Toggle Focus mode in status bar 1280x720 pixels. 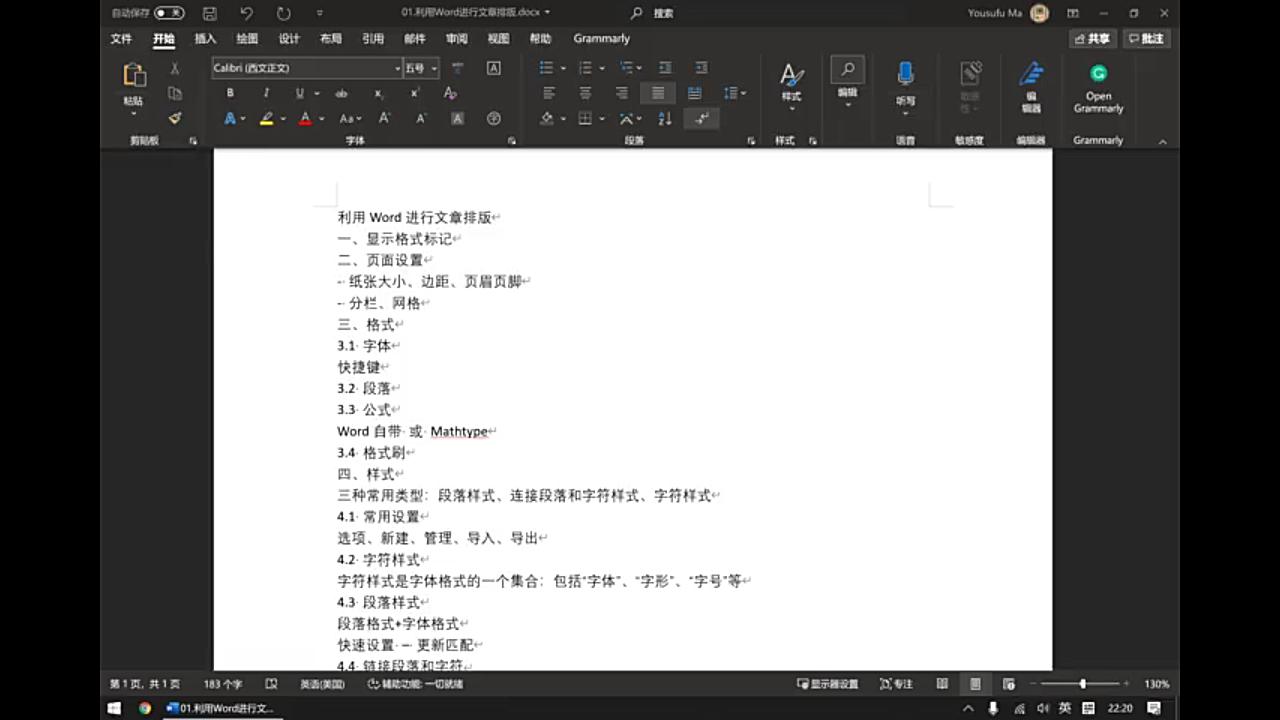click(x=896, y=684)
